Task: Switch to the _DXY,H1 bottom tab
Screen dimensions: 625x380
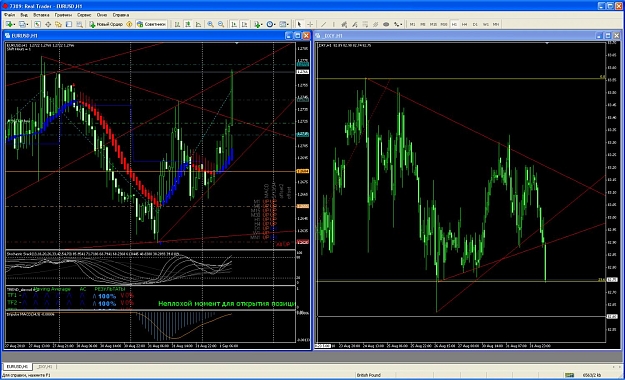Action: [44, 366]
